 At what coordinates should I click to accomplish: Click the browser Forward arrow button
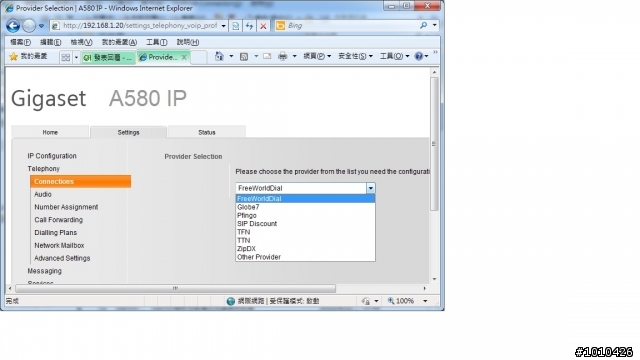coord(29,26)
